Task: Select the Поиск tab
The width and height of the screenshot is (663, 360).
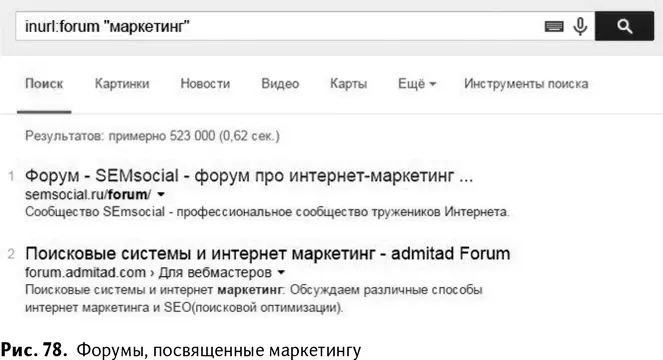Action: coord(44,84)
